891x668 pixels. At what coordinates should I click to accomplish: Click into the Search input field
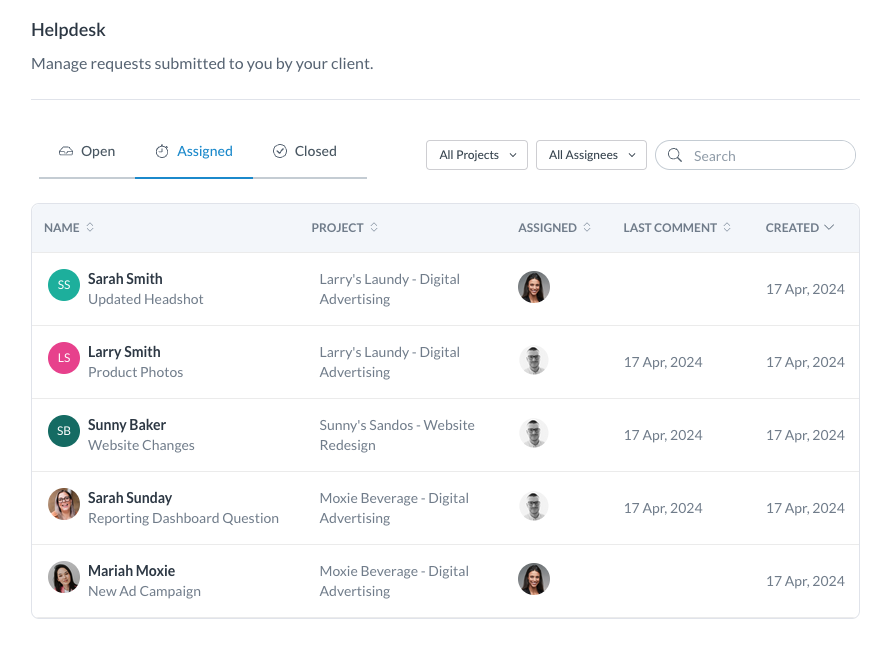tap(755, 155)
